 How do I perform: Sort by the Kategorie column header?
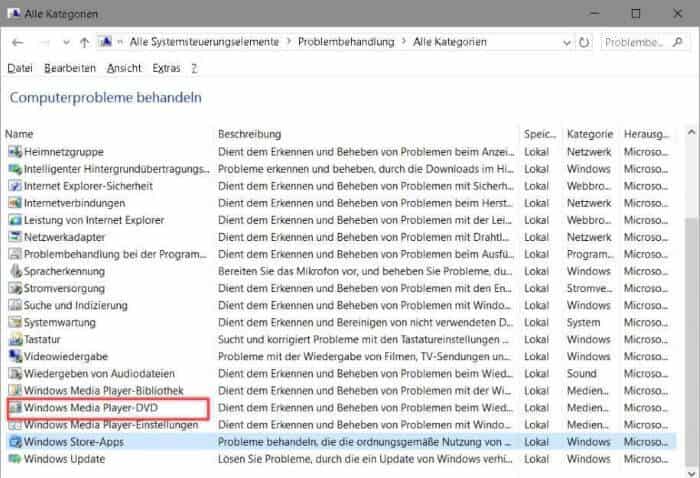coord(590,134)
